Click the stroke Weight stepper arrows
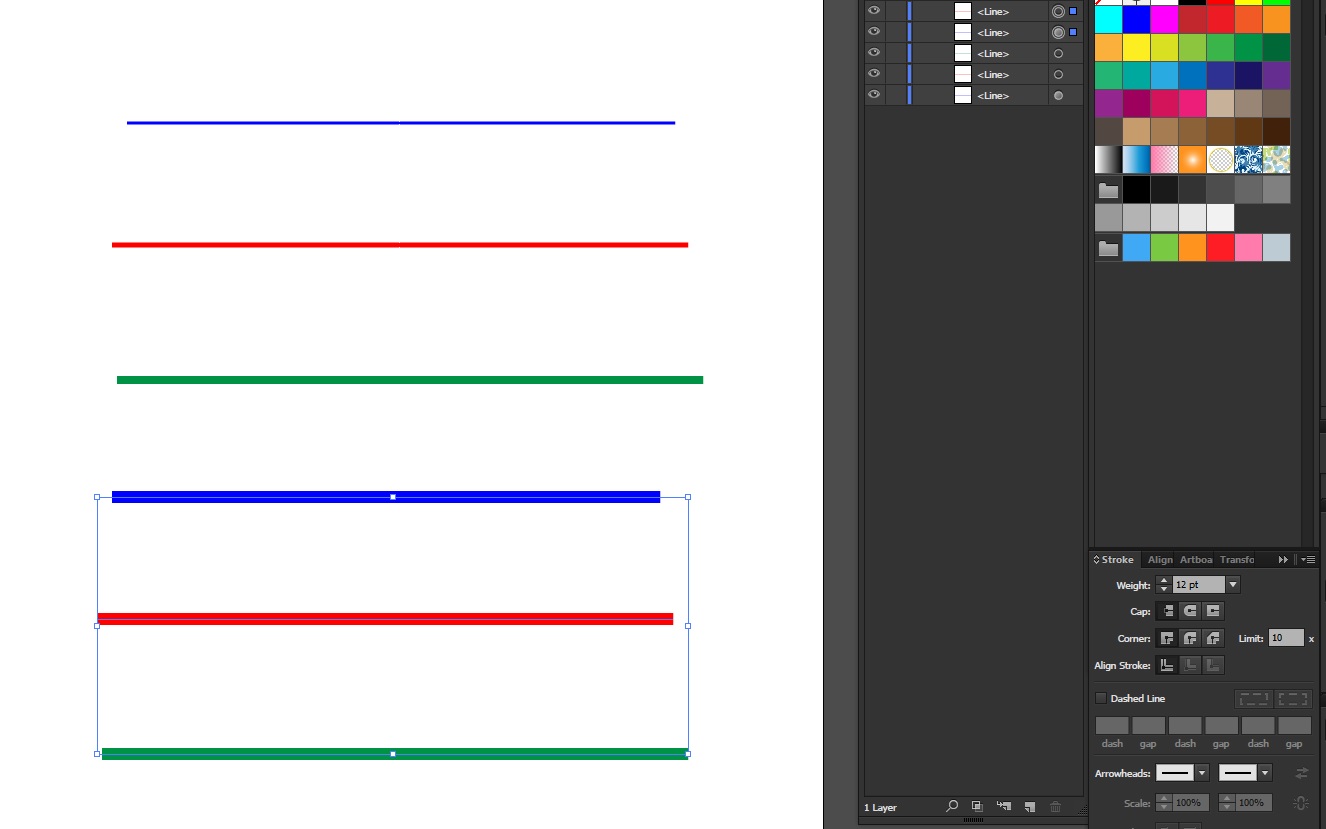 1163,584
